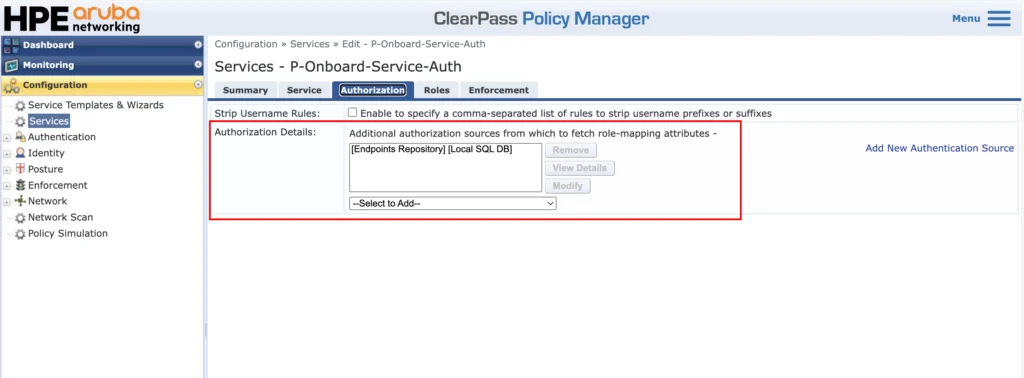Viewport: 1024px width, 378px height.
Task: Click the ClearPass Policy Manager title
Action: pyautogui.click(x=541, y=18)
